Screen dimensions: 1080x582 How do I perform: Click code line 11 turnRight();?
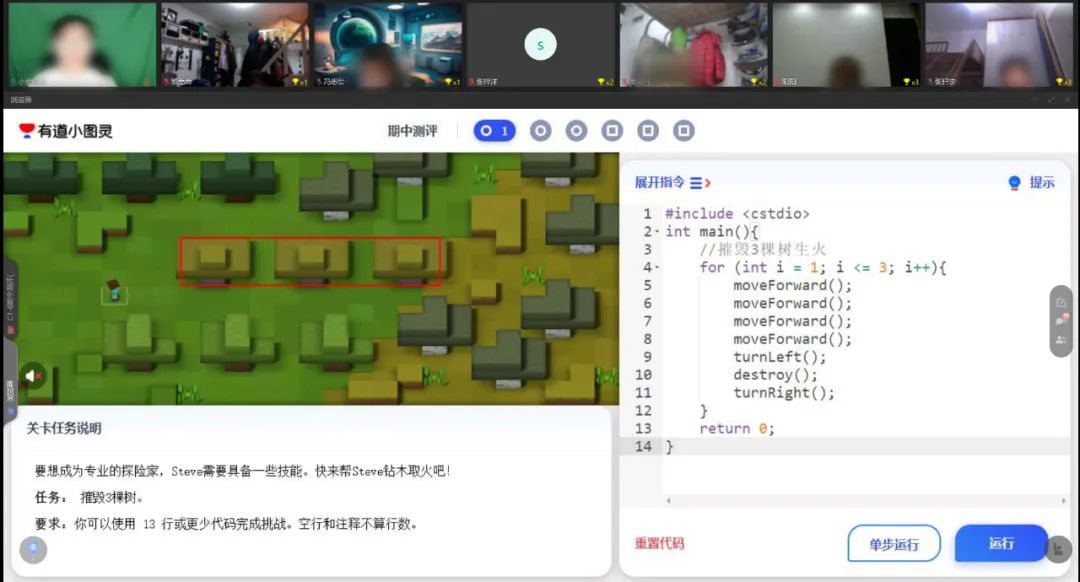783,393
